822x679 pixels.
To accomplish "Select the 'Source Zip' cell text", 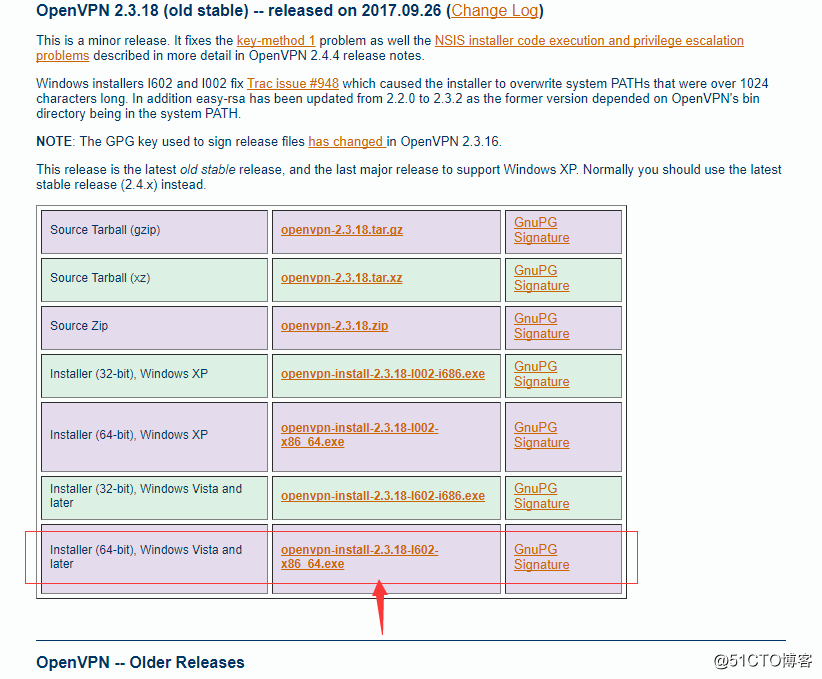I will tap(79, 326).
